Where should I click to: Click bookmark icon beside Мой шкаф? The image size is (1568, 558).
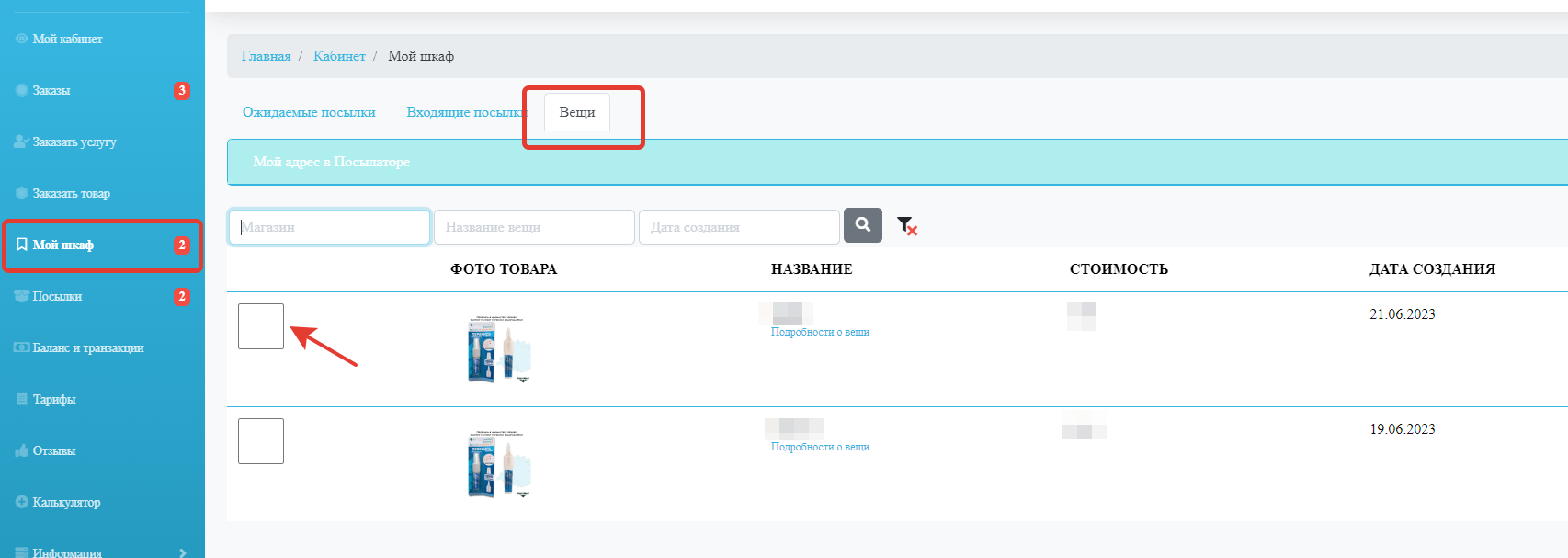click(x=22, y=245)
